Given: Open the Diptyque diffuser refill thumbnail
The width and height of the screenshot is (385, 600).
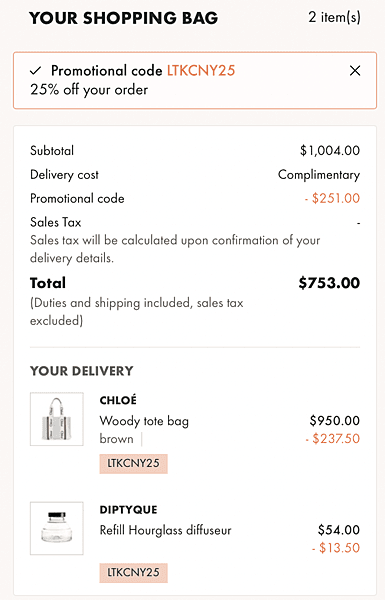Looking at the screenshot, I should (x=57, y=528).
